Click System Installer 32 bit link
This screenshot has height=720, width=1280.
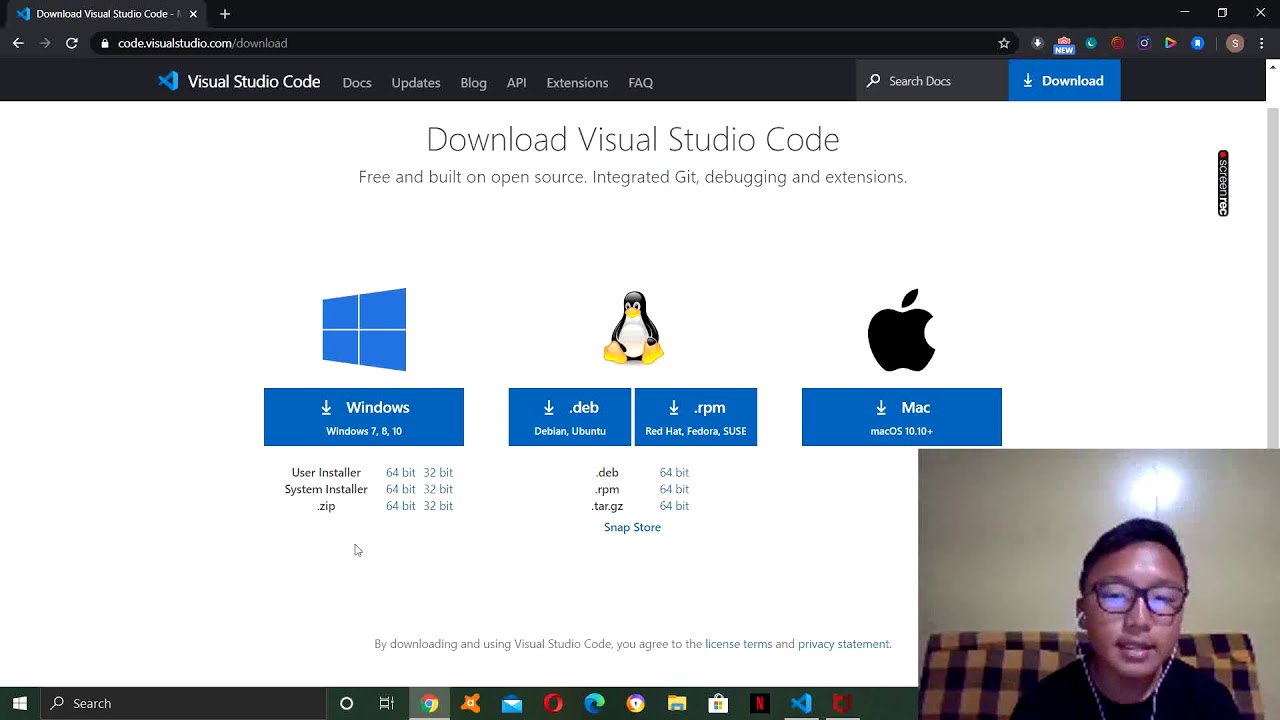coord(438,489)
